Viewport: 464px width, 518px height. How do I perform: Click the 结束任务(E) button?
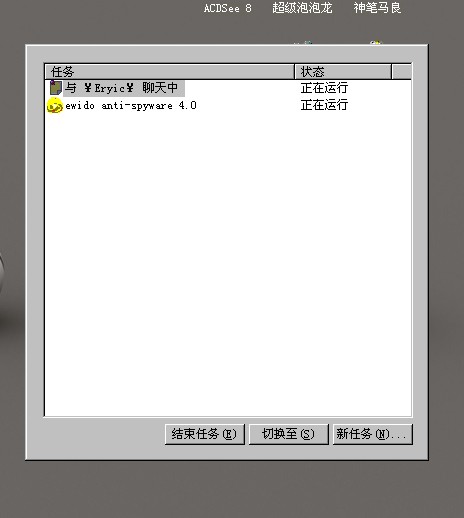click(x=205, y=434)
